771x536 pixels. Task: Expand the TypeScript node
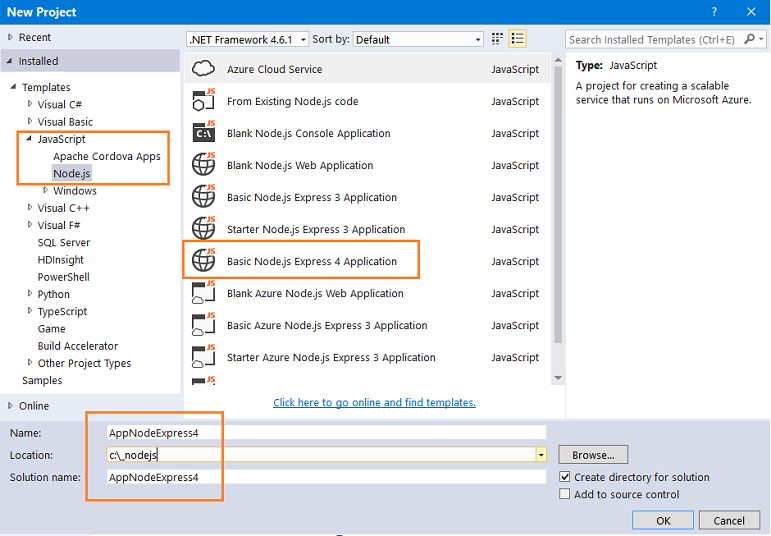[x=30, y=311]
